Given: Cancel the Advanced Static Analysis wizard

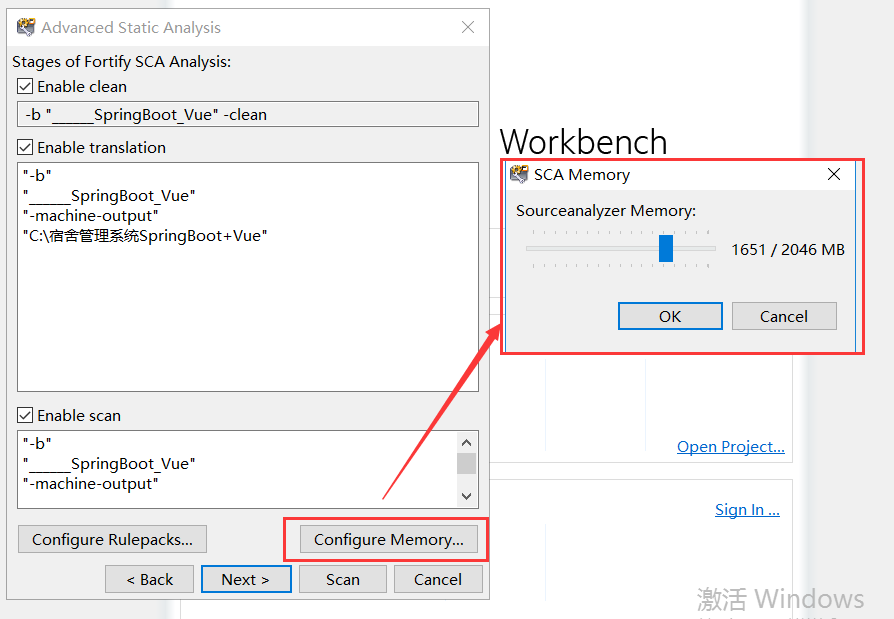Looking at the screenshot, I should [438, 580].
